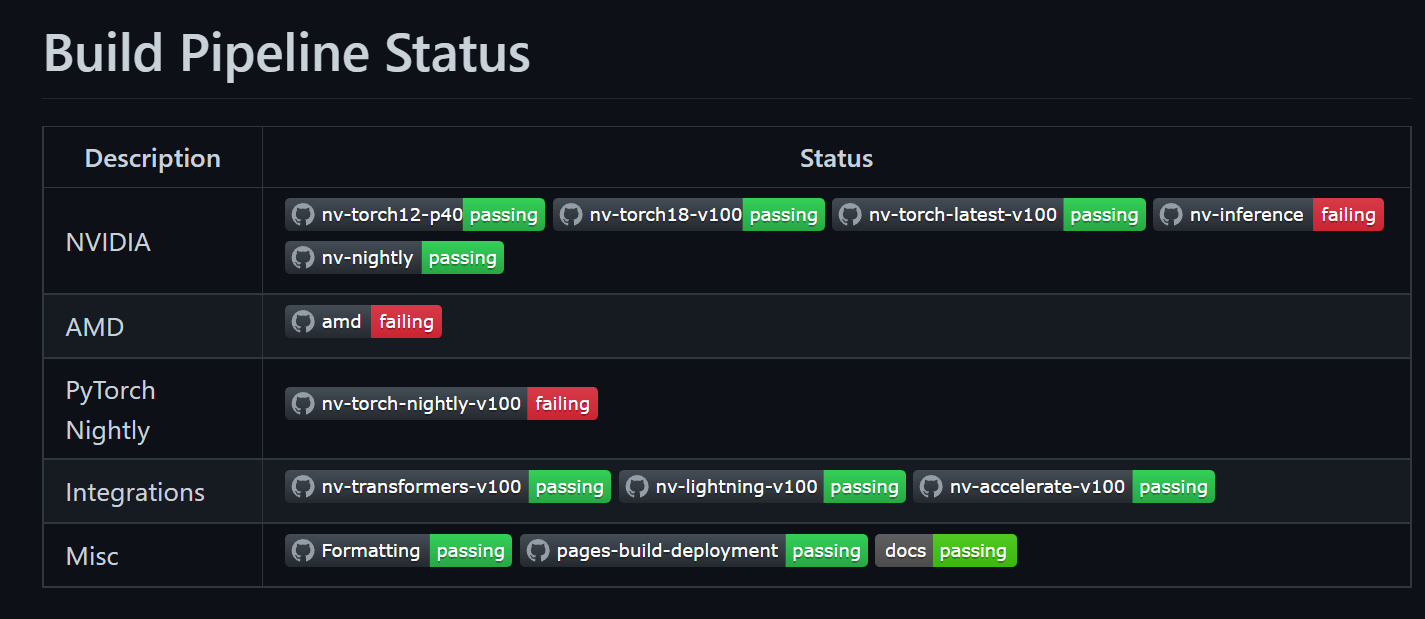Click the Misc row label
1425x619 pixels.
92,556
